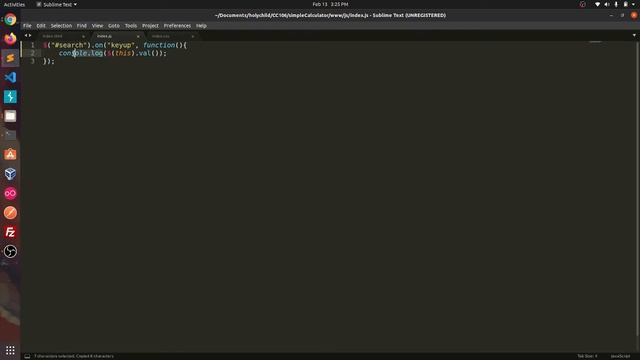The image size is (640, 360).
Task: Open Files manager from dock
Action: click(10, 116)
